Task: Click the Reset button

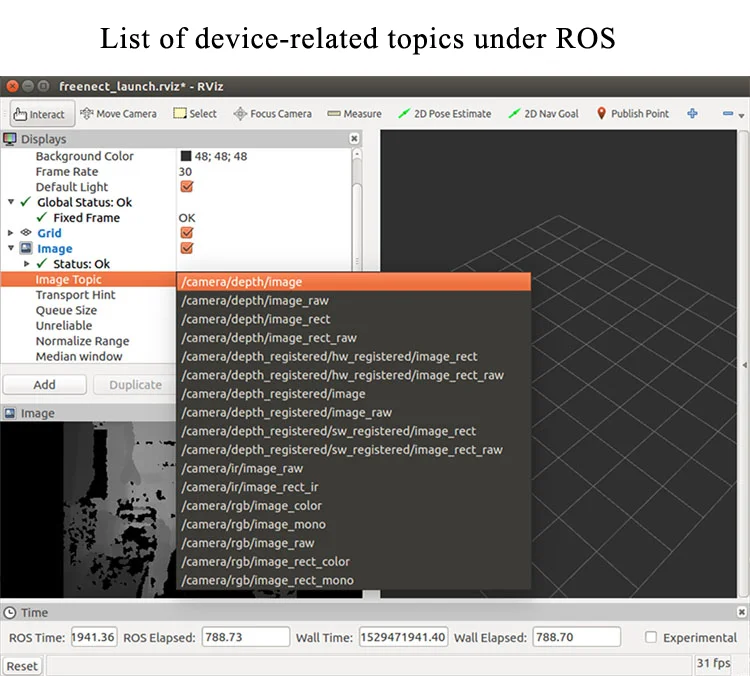Action: 22,666
